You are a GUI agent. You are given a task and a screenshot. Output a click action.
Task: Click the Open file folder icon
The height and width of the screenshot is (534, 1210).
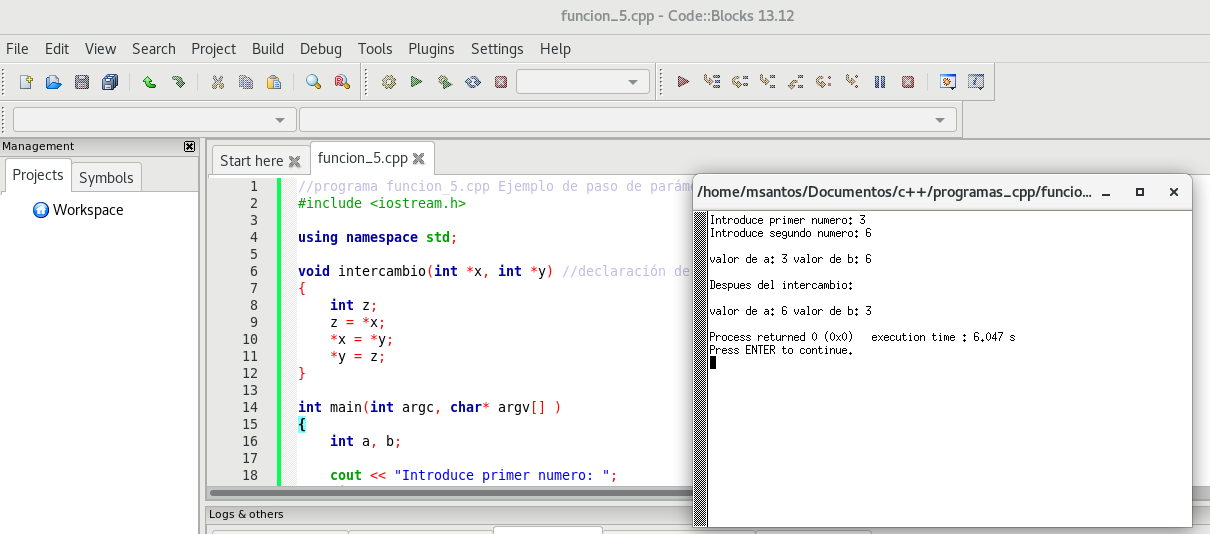(x=54, y=82)
